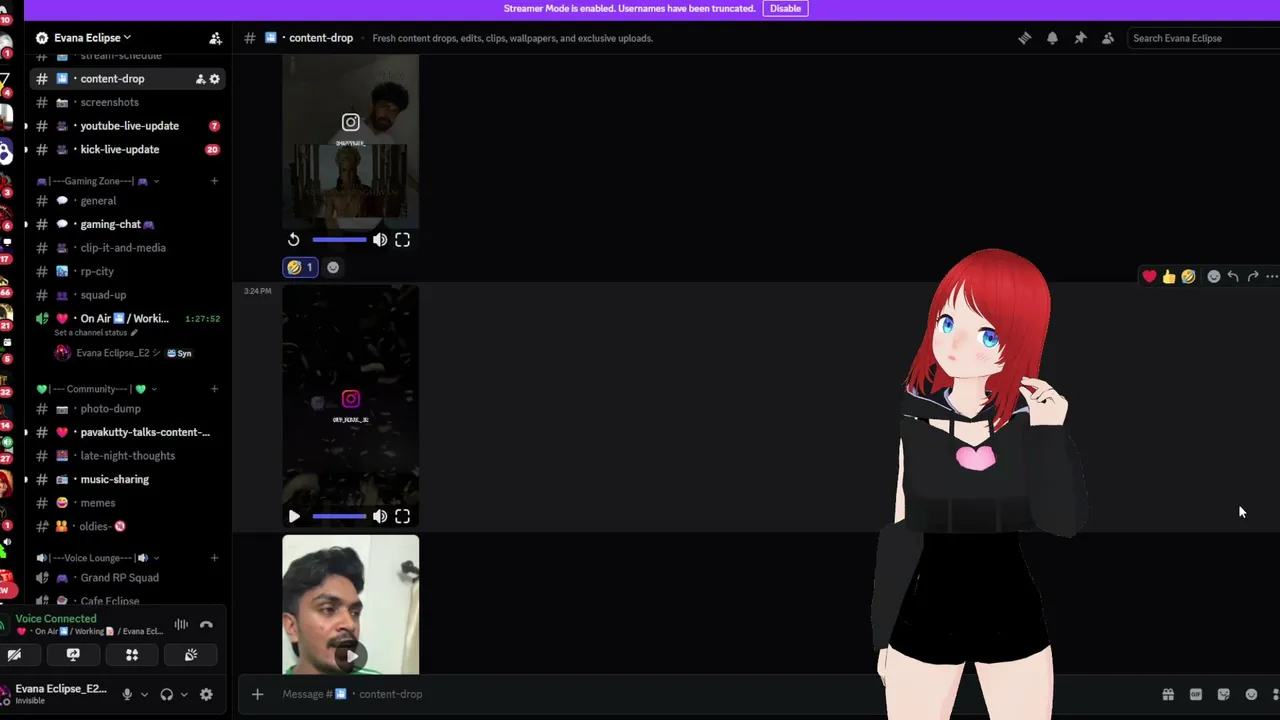This screenshot has width=1280, height=720.
Task: Fullscreen the 3:24 PM video
Action: [x=402, y=517]
